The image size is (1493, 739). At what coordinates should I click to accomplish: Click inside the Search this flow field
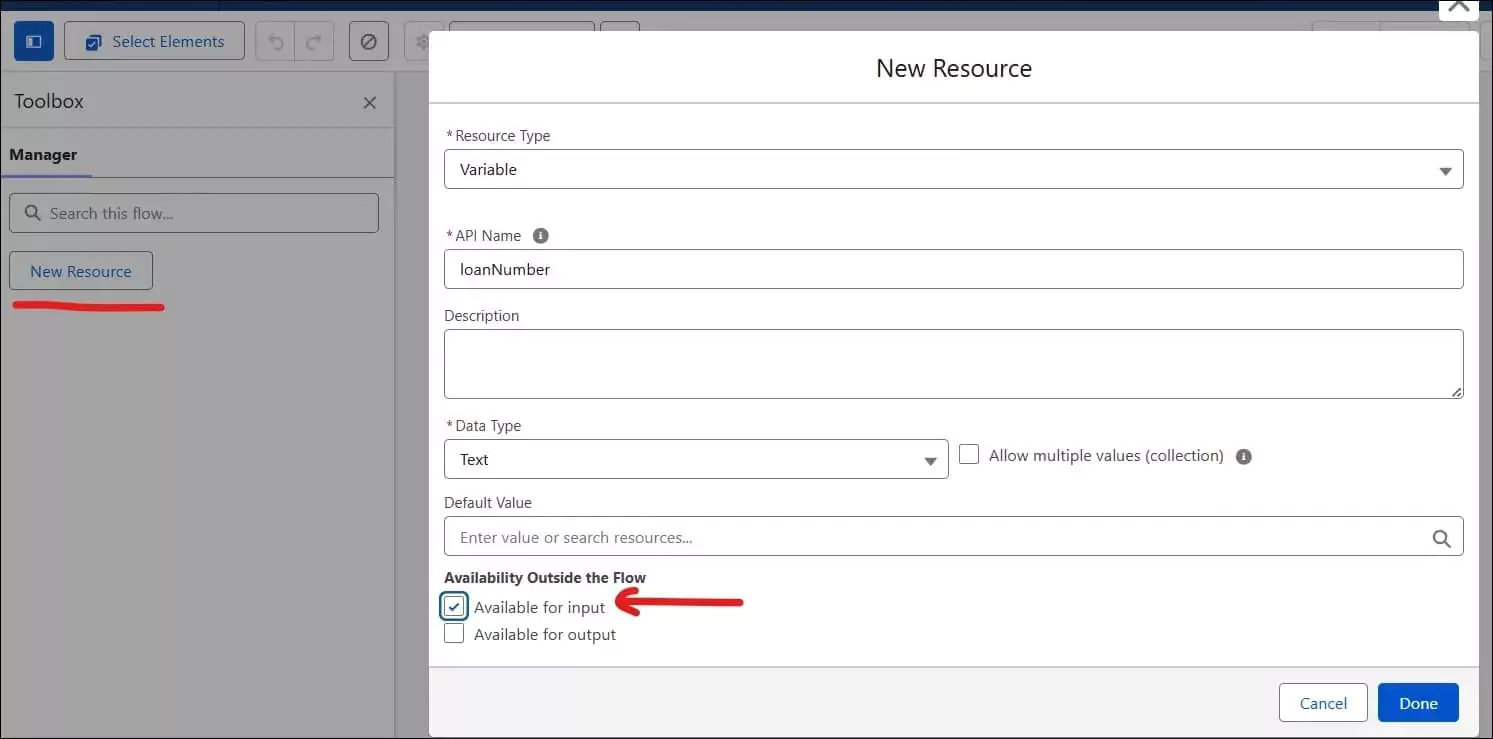[194, 212]
